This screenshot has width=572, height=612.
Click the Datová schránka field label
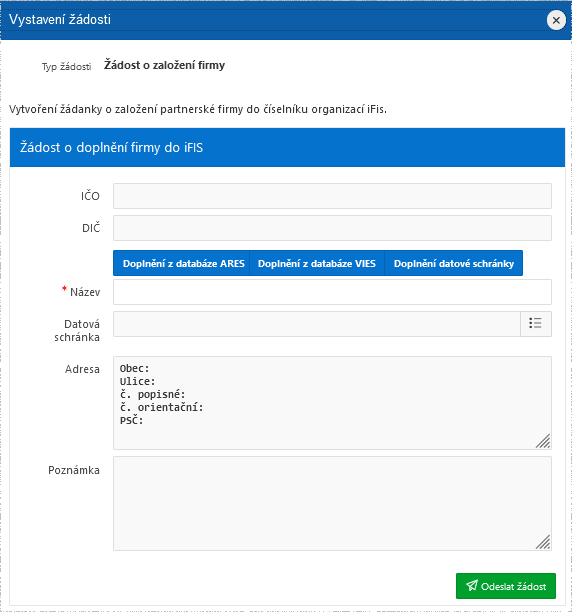click(77, 330)
